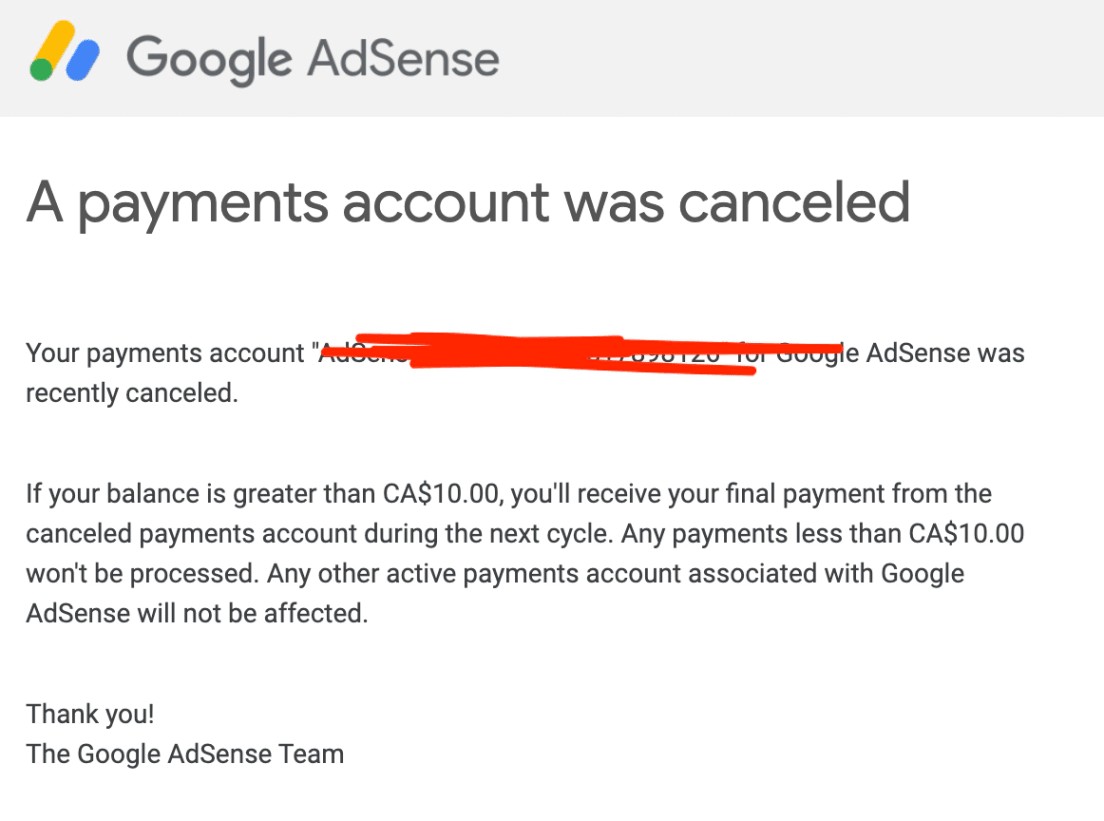Screen dimensions: 1104x821
Task: Click the "AdSense will not be affected." line
Action: (197, 613)
